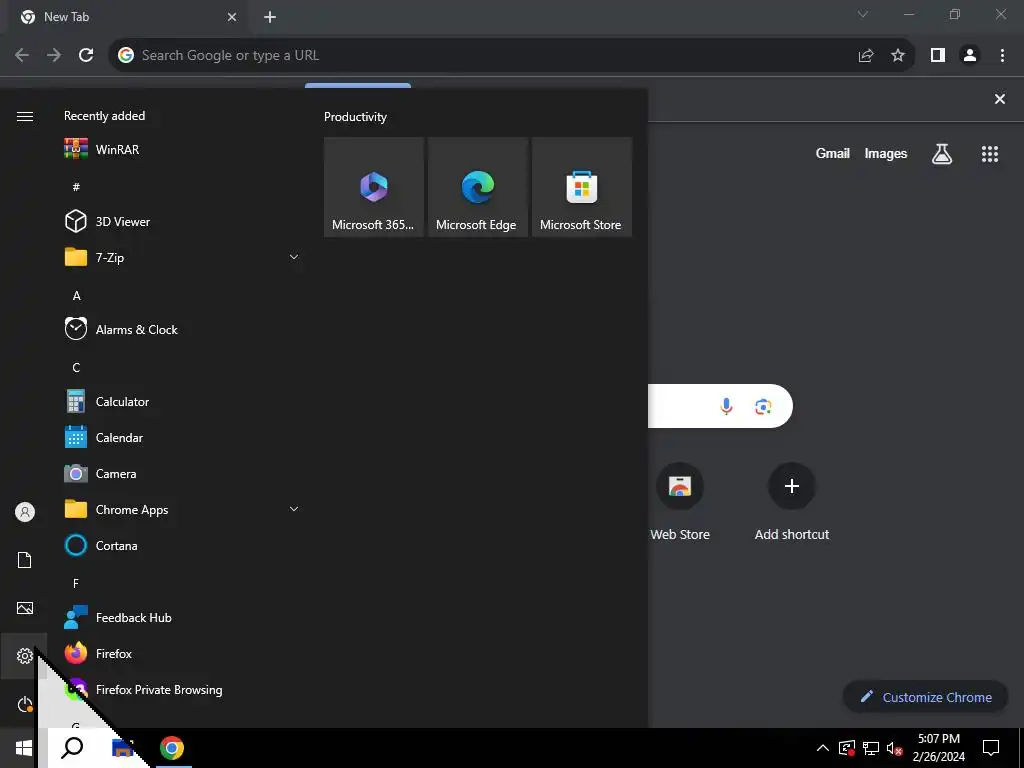1024x768 pixels.
Task: Open Chrome profile avatar
Action: [x=970, y=56]
